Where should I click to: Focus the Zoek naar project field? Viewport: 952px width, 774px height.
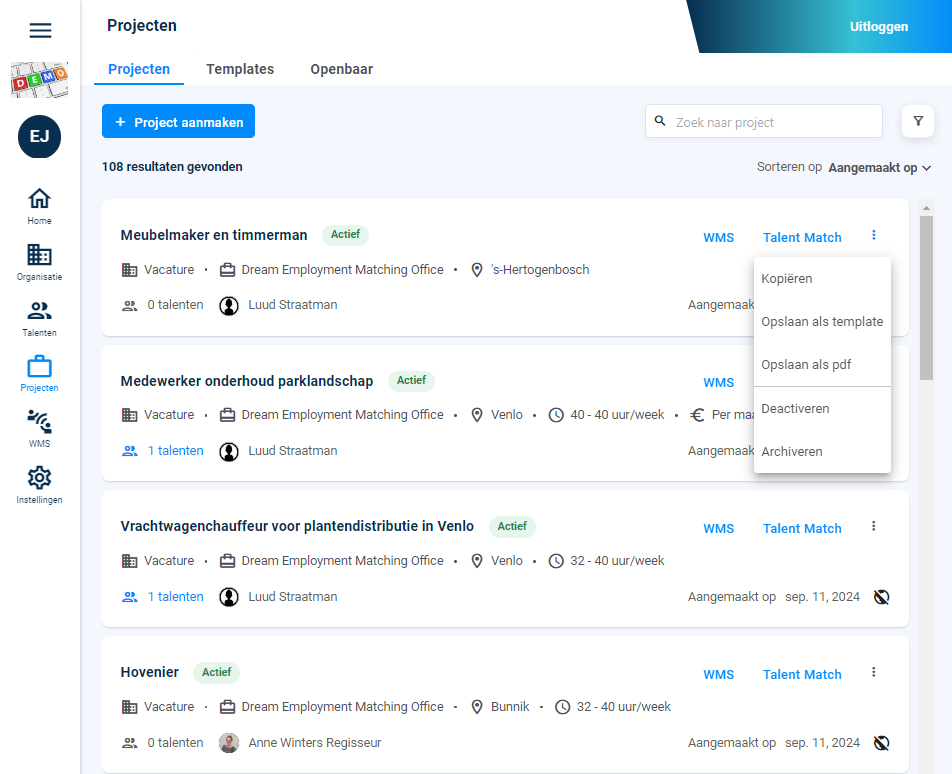point(764,121)
